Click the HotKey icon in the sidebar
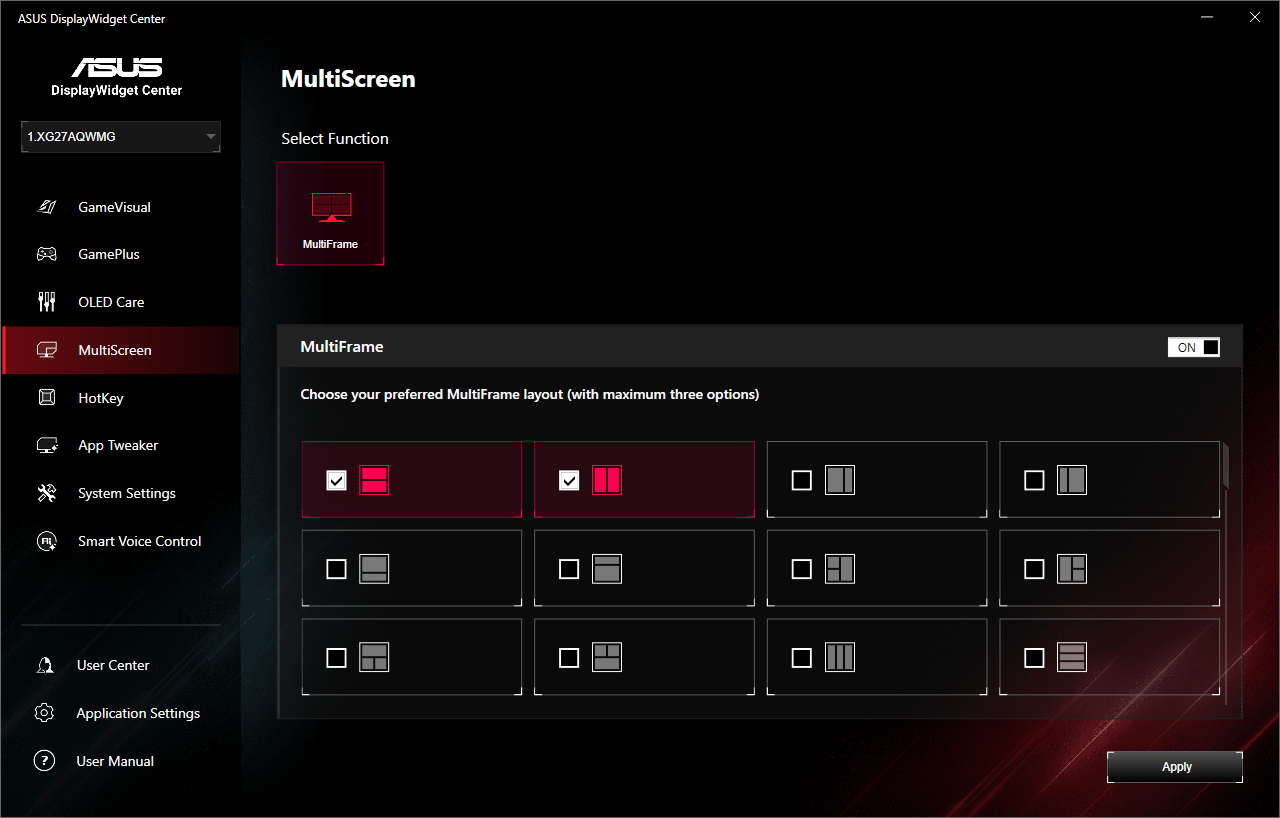This screenshot has height=818, width=1280. pyautogui.click(x=46, y=398)
